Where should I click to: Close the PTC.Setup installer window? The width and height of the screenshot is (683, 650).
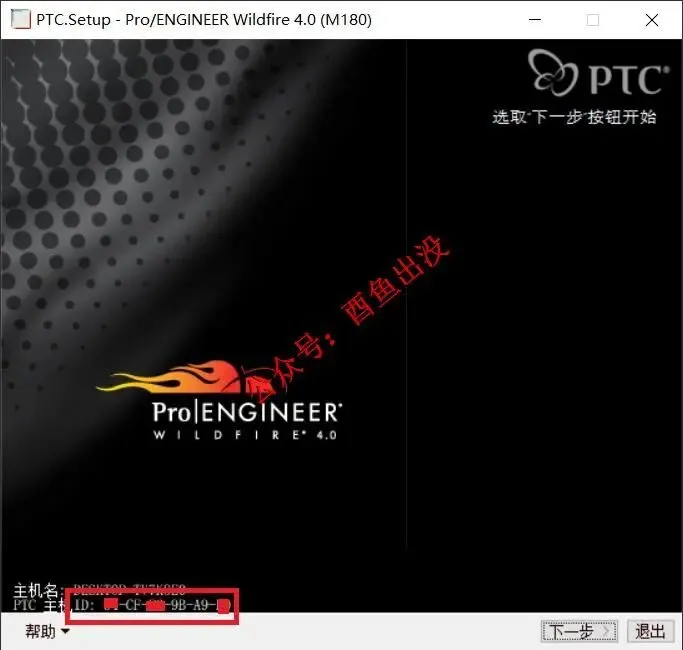point(652,20)
